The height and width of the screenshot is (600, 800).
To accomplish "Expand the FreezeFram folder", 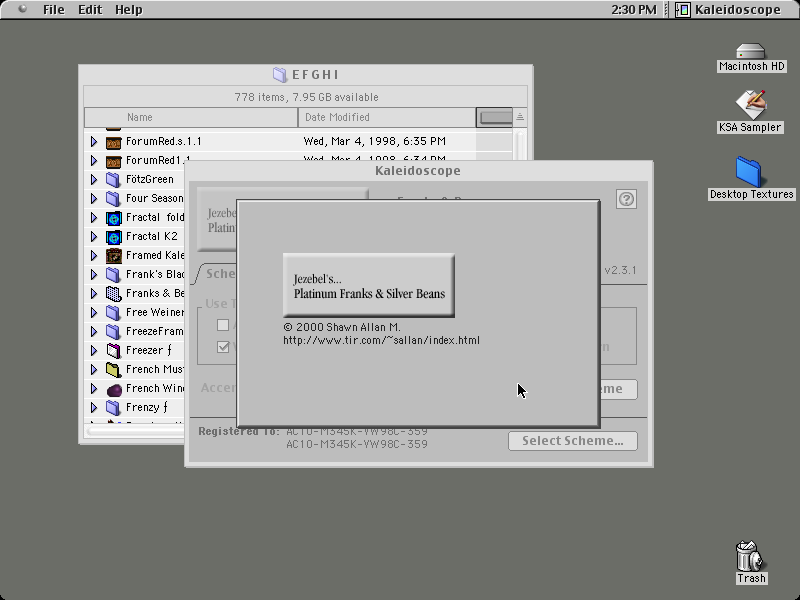I will tap(94, 332).
